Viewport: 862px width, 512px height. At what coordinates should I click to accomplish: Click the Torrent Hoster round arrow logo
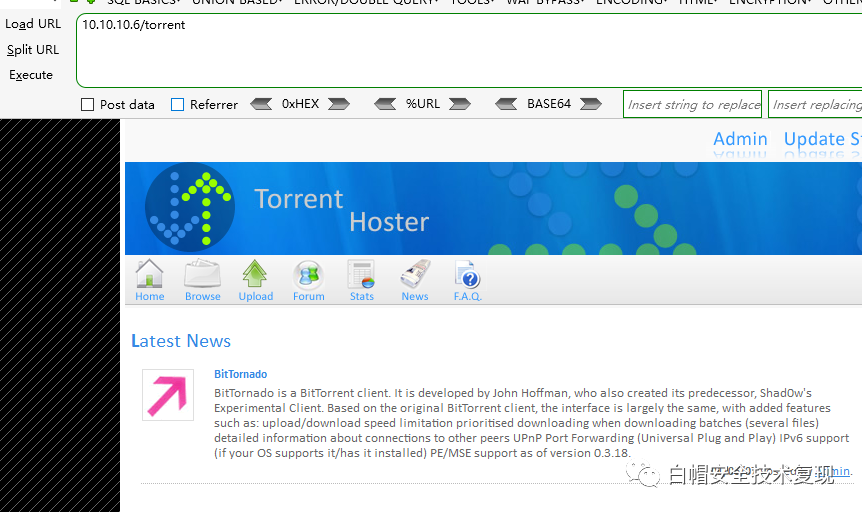pyautogui.click(x=190, y=207)
